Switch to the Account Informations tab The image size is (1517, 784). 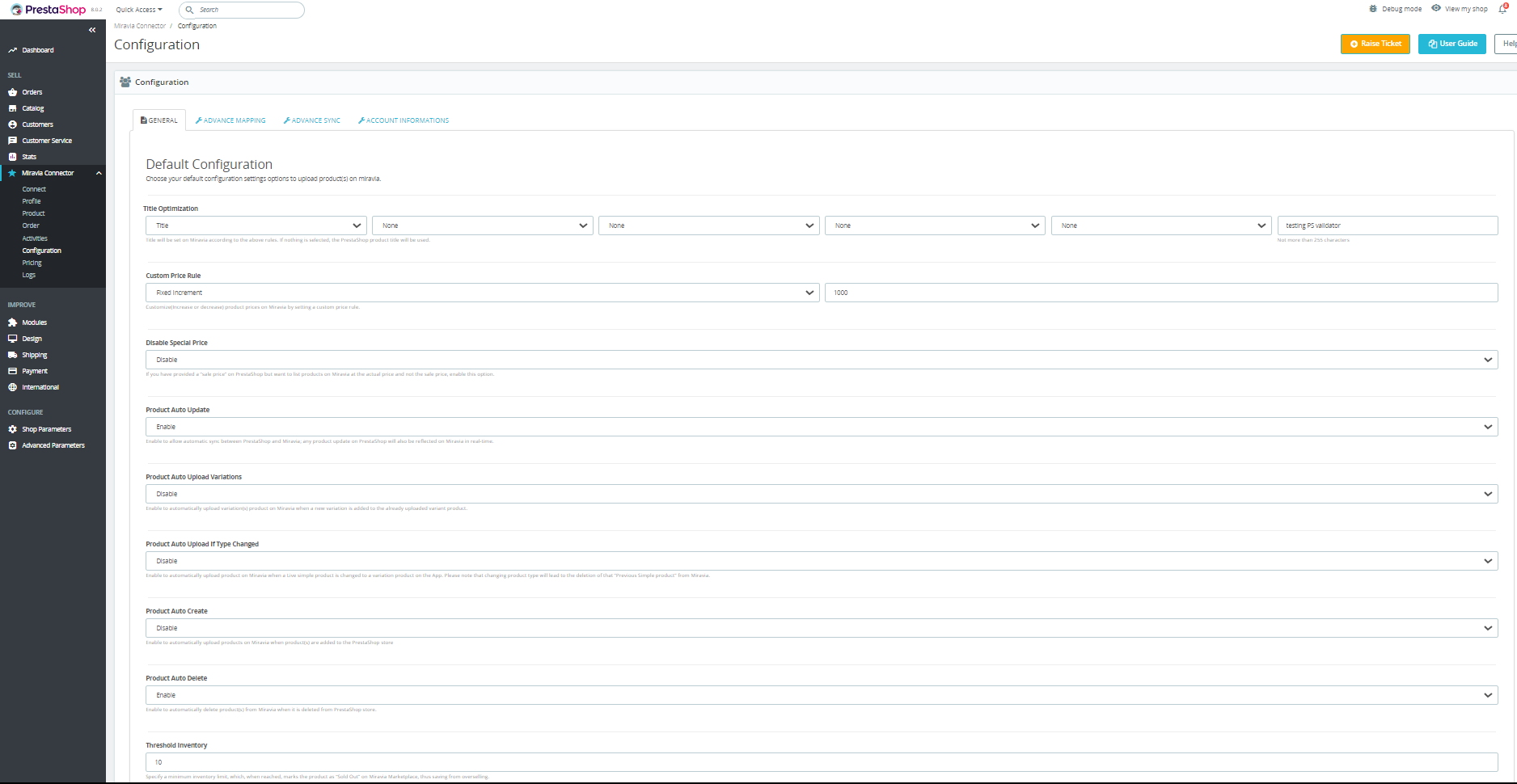pos(404,120)
